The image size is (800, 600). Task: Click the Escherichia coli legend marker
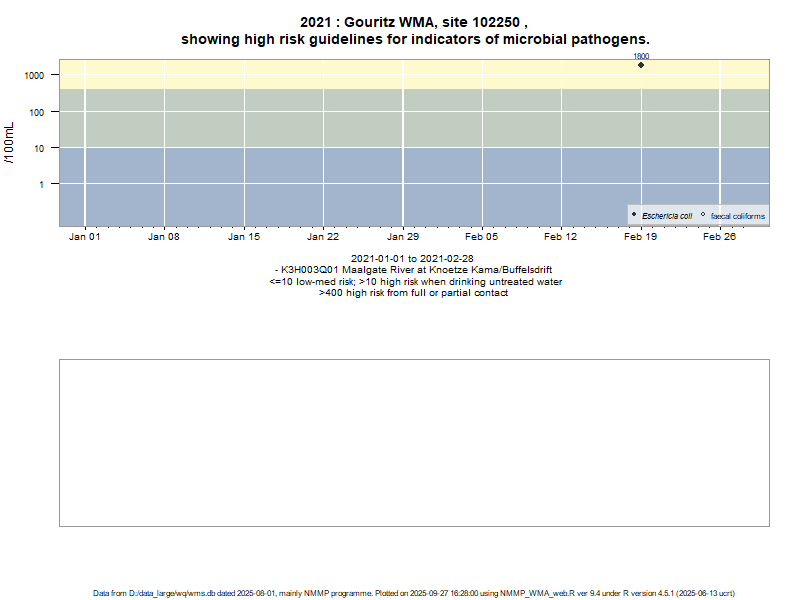(634, 215)
